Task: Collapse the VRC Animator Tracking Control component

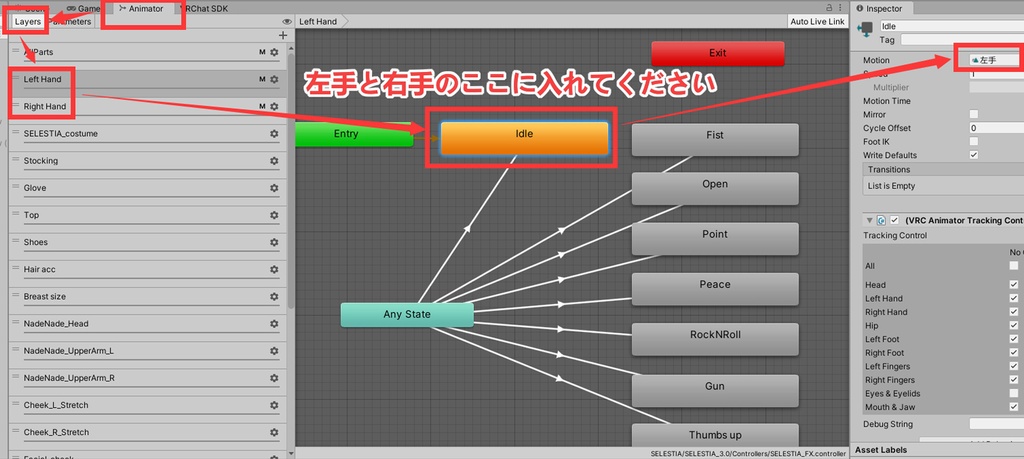Action: tap(869, 221)
